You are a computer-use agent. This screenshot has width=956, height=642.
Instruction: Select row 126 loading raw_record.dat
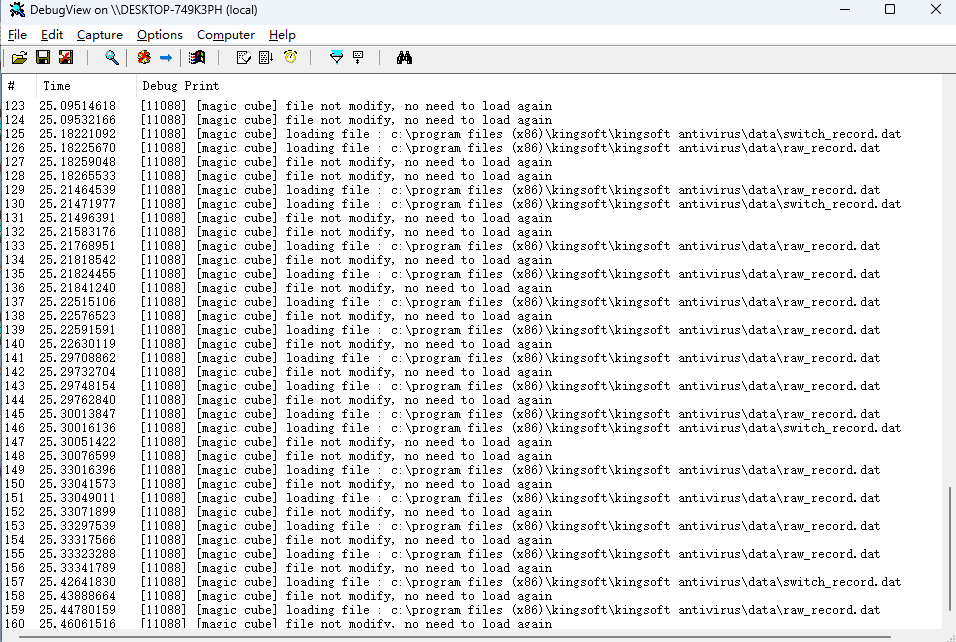click(x=473, y=148)
